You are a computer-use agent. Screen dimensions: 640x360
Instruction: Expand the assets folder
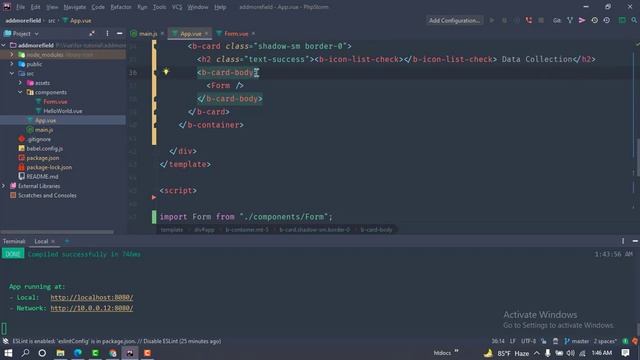20,83
